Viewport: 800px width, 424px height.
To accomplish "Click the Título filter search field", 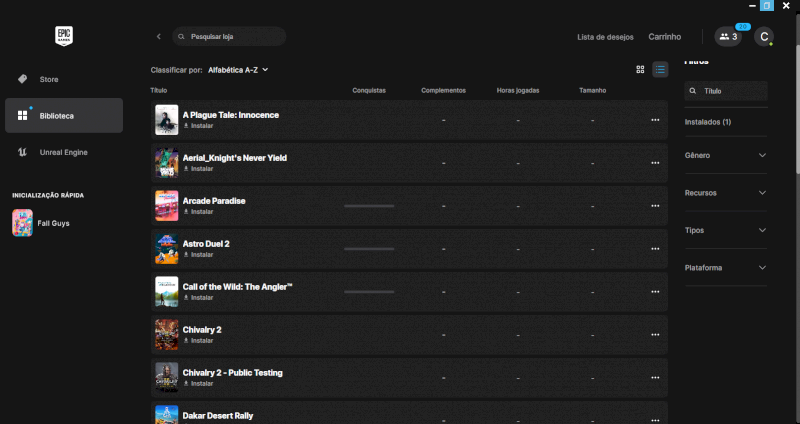I will tap(726, 91).
